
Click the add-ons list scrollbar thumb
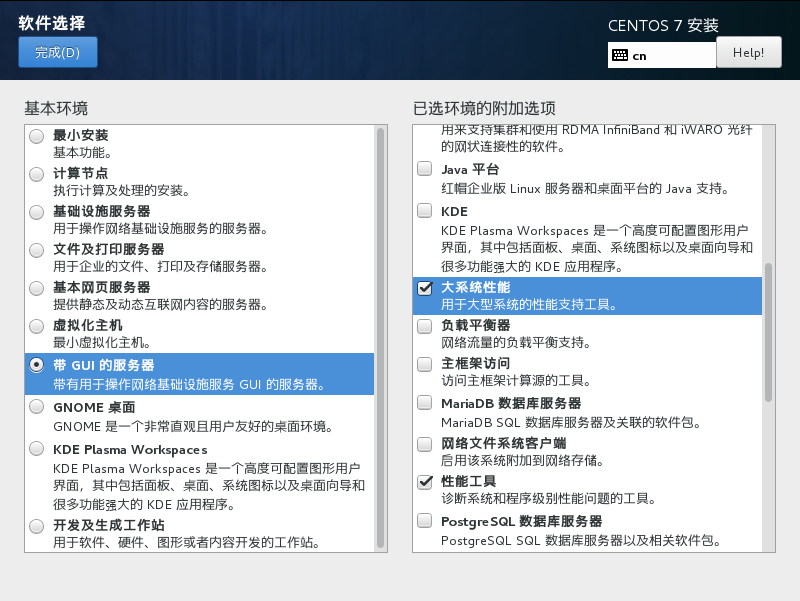[x=768, y=332]
